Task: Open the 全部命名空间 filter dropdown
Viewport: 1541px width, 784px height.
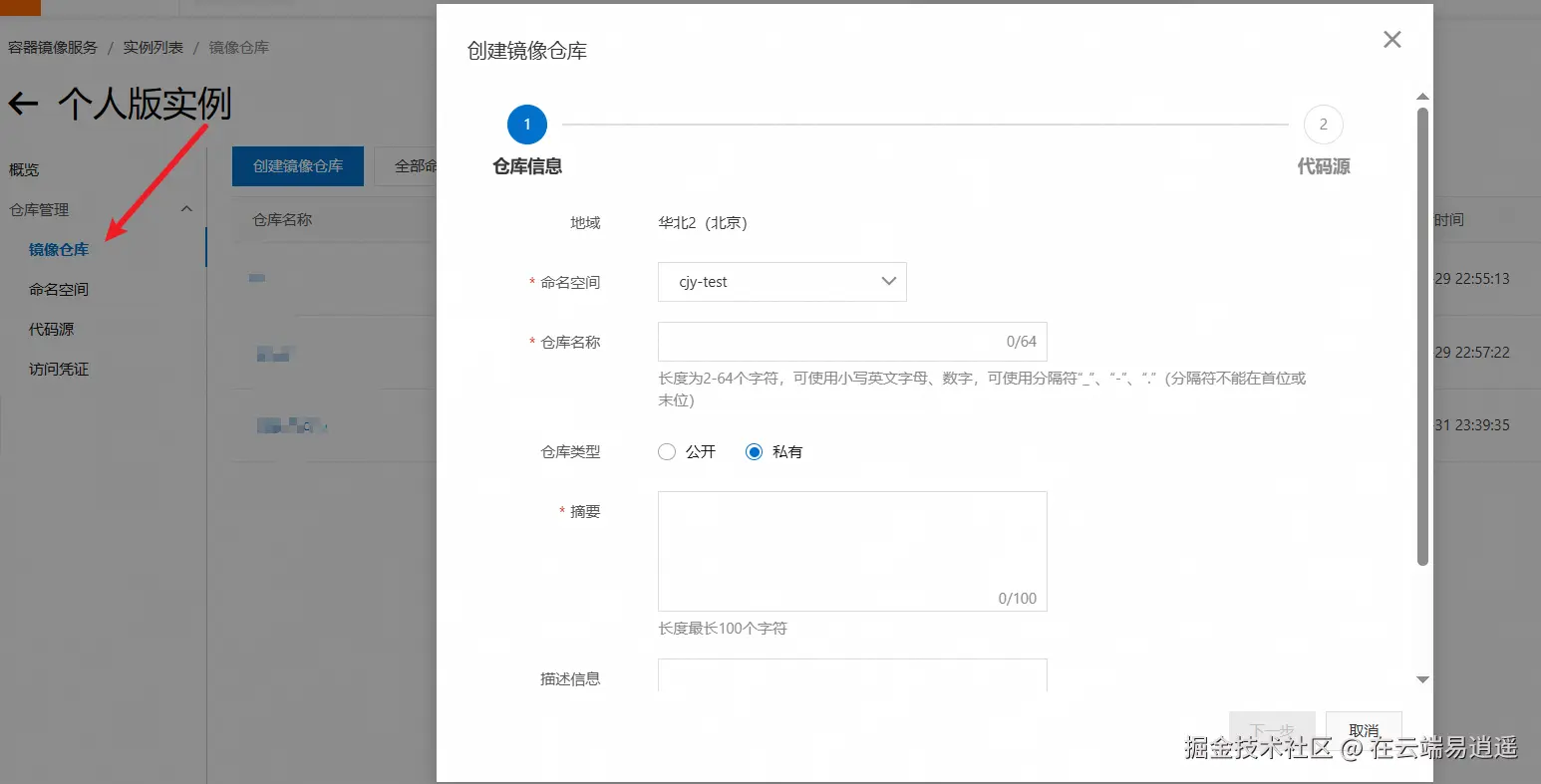Action: (407, 166)
